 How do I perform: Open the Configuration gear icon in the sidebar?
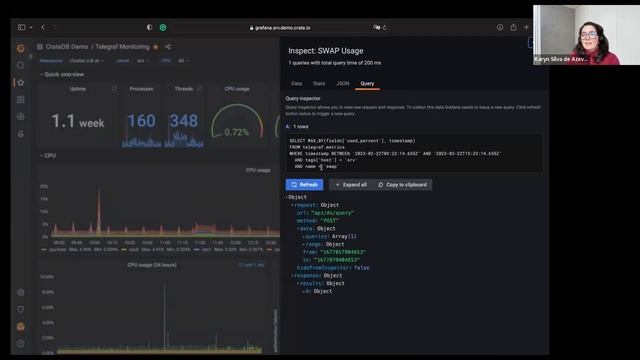(20, 292)
